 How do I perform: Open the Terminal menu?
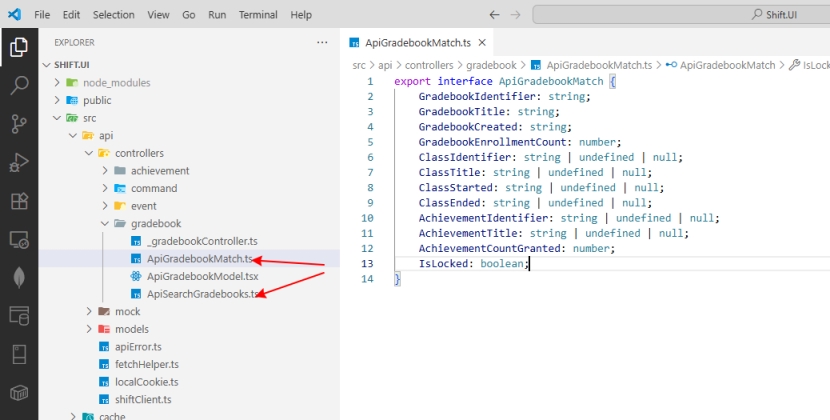(x=258, y=15)
